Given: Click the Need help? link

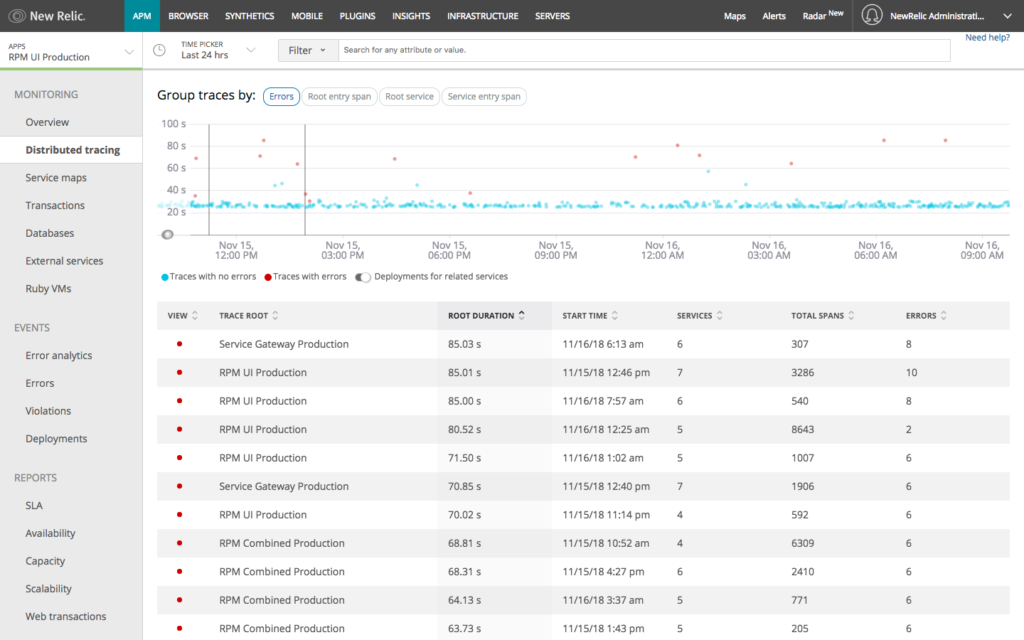Looking at the screenshot, I should pyautogui.click(x=987, y=37).
